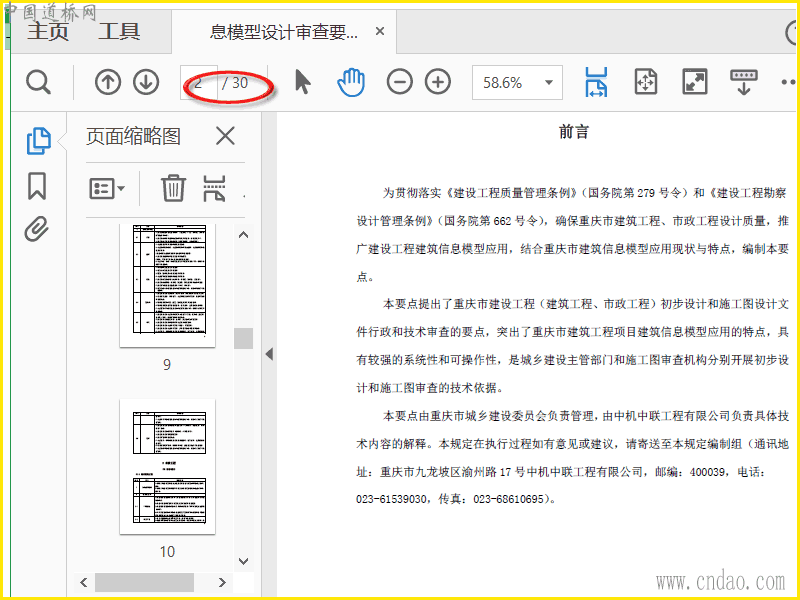
Task: Click the thumbnail panel page layout icon
Action: [214, 188]
